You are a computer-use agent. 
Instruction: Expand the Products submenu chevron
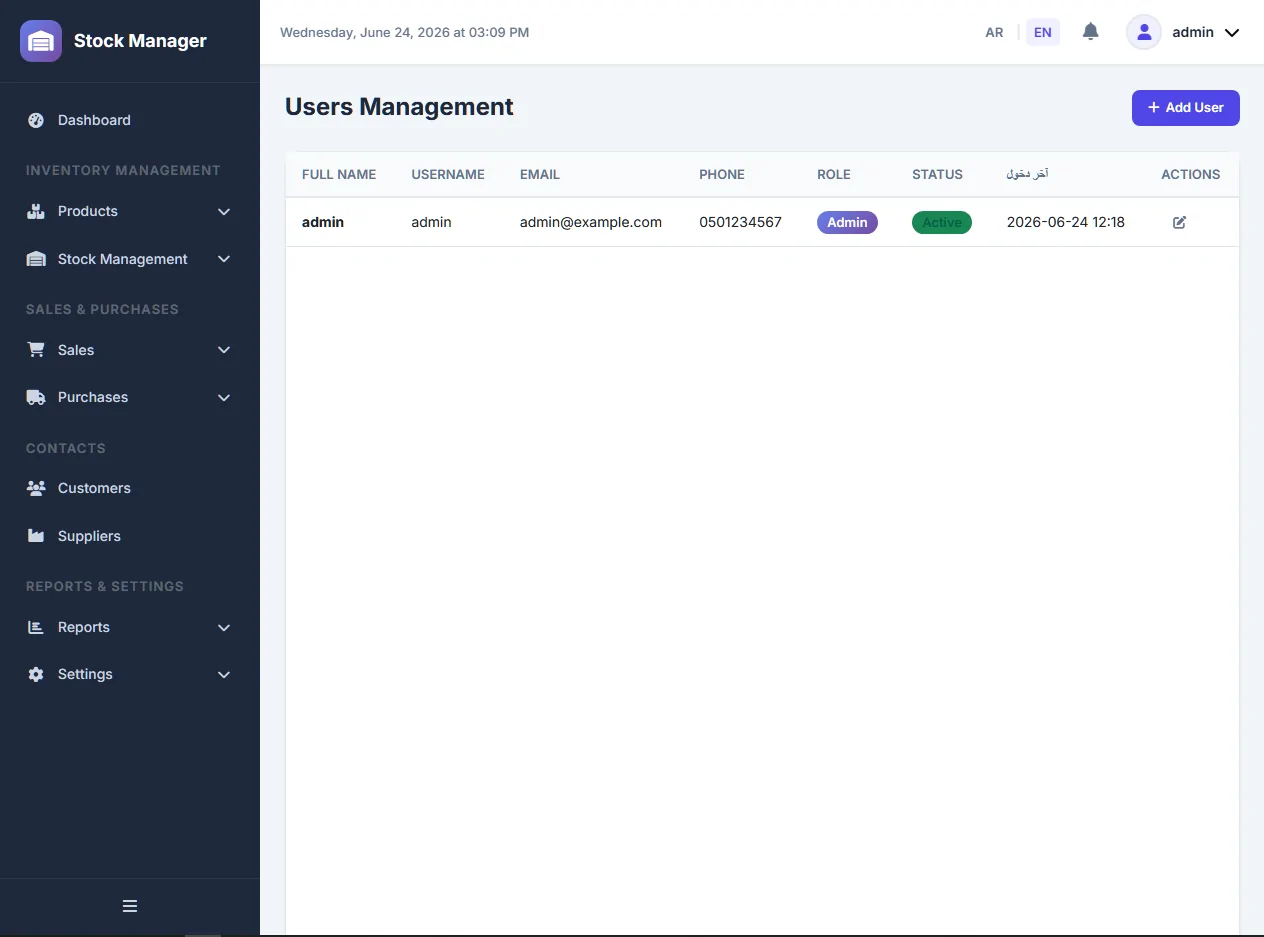pyautogui.click(x=224, y=211)
